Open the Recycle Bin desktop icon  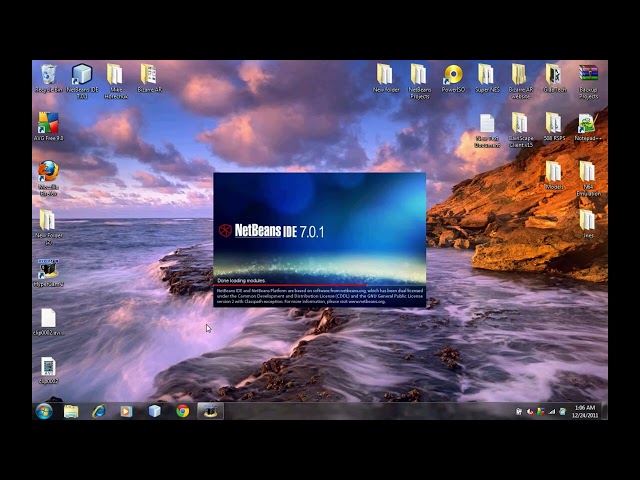49,78
